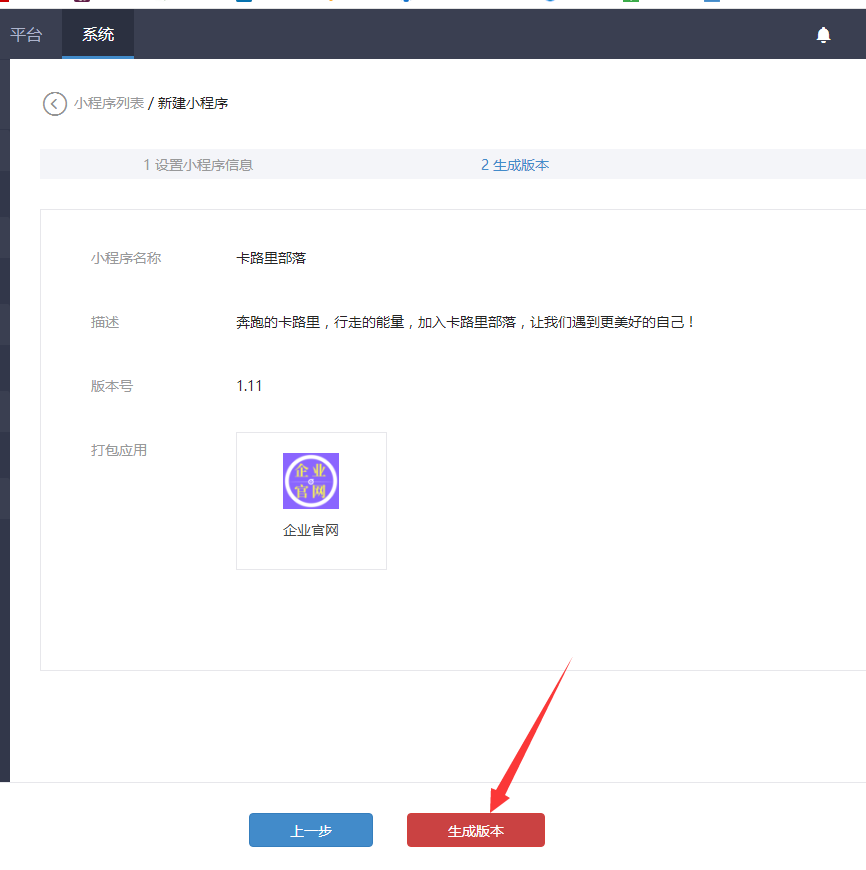Select step 2 生成版本 in wizard
The height and width of the screenshot is (870, 866).
click(515, 165)
